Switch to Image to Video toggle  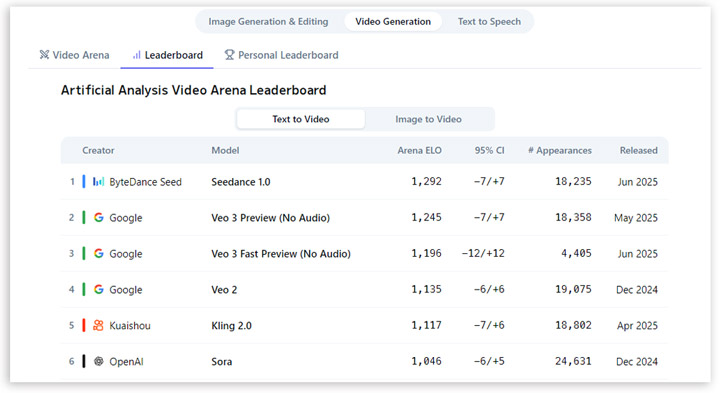[x=428, y=119]
